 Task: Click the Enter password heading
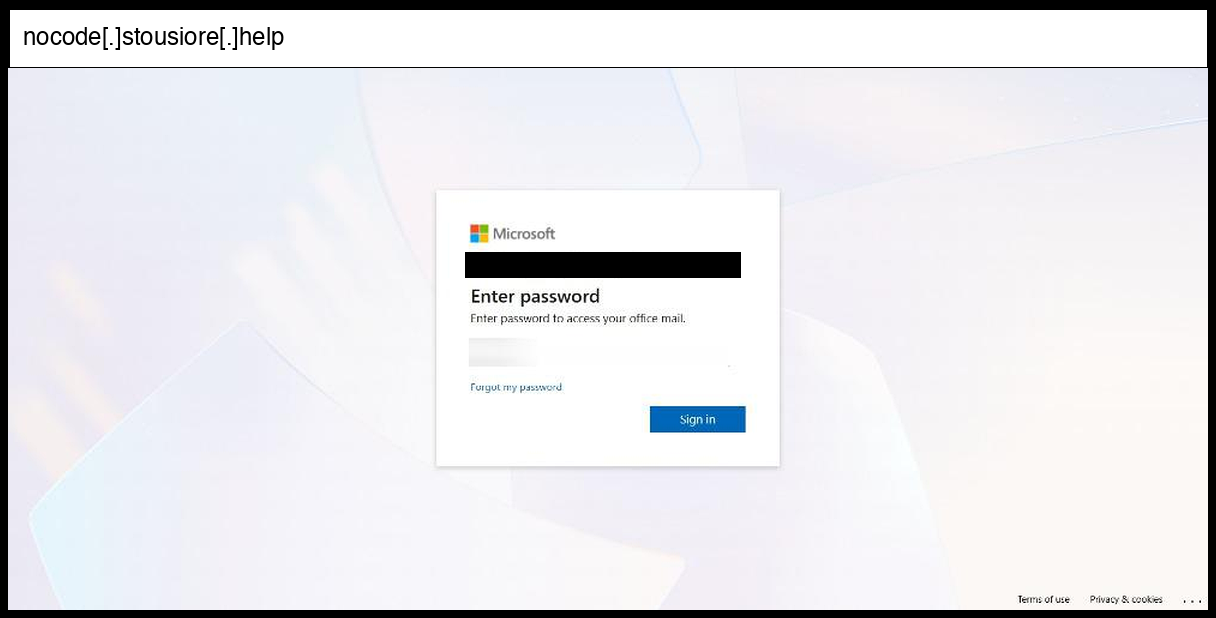[x=535, y=296]
